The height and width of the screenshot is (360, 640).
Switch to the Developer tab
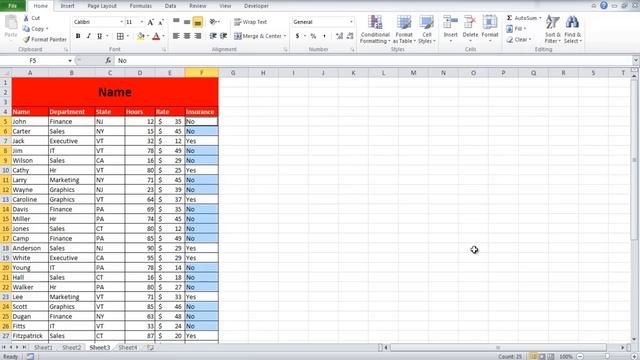(256, 6)
